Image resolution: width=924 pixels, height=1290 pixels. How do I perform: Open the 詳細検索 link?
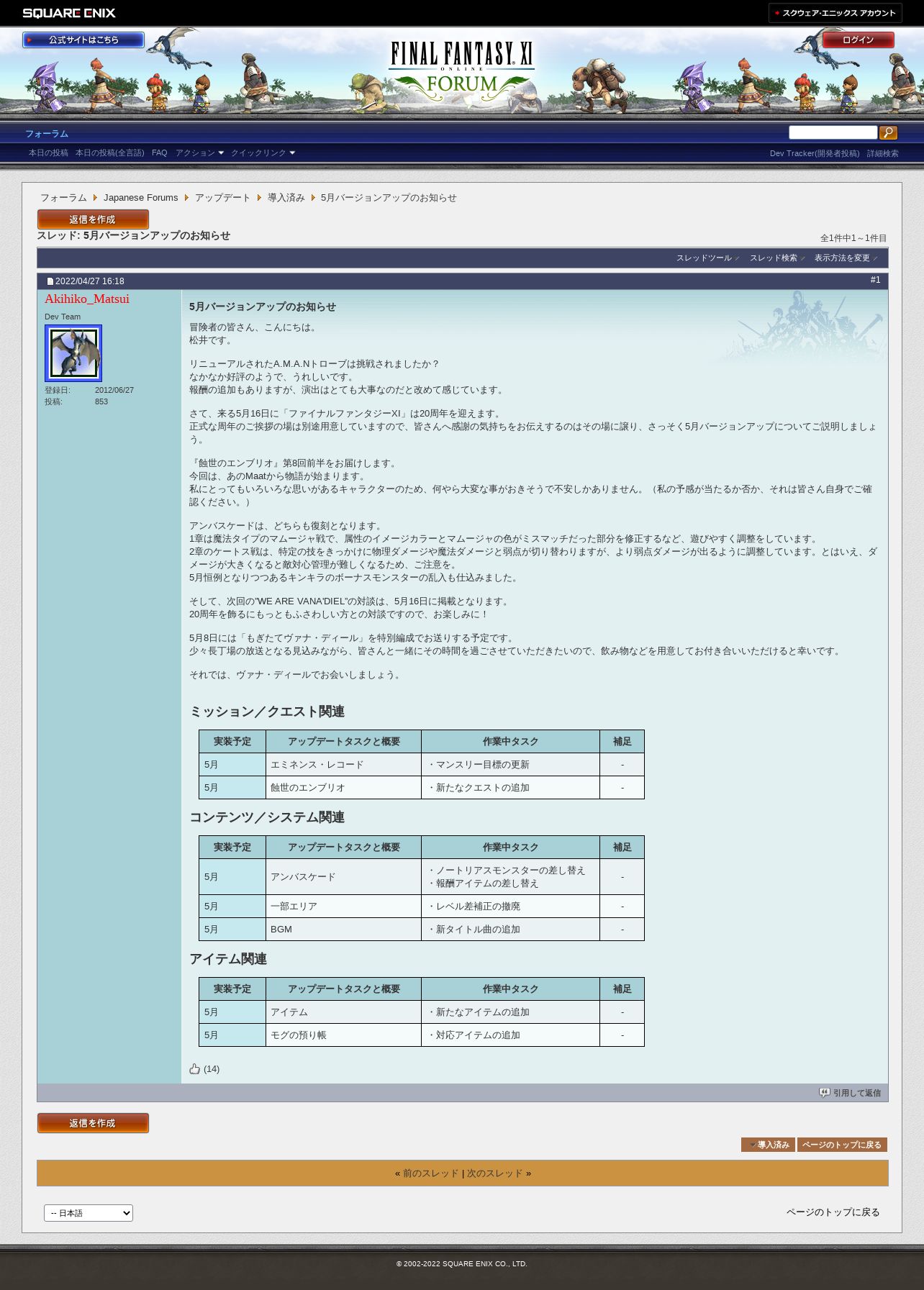tap(882, 153)
